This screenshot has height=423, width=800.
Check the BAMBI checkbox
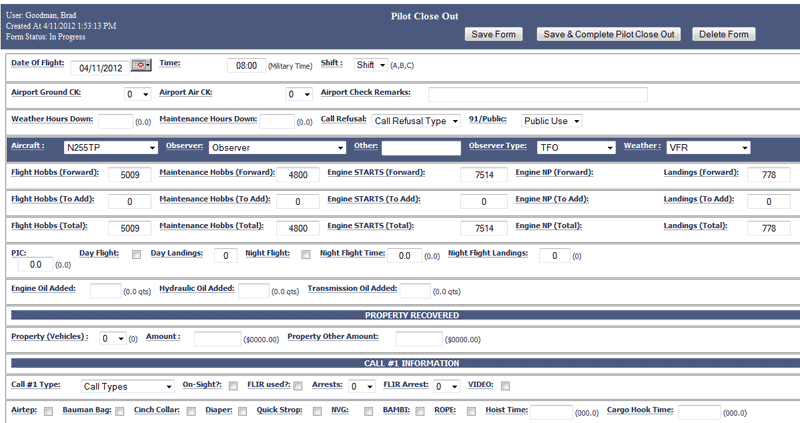coord(420,411)
